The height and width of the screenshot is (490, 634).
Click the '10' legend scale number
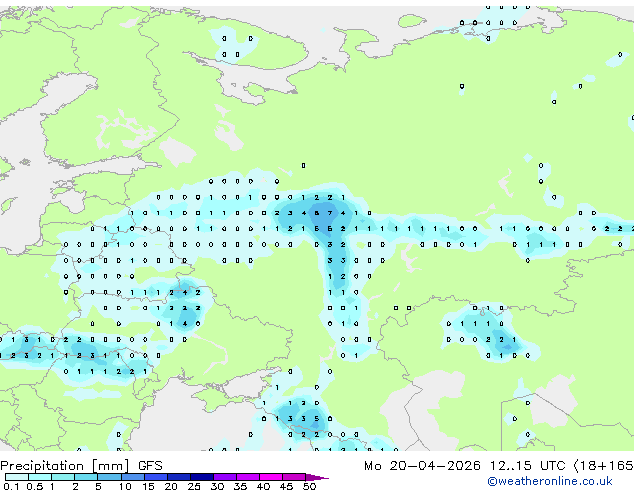point(125,486)
